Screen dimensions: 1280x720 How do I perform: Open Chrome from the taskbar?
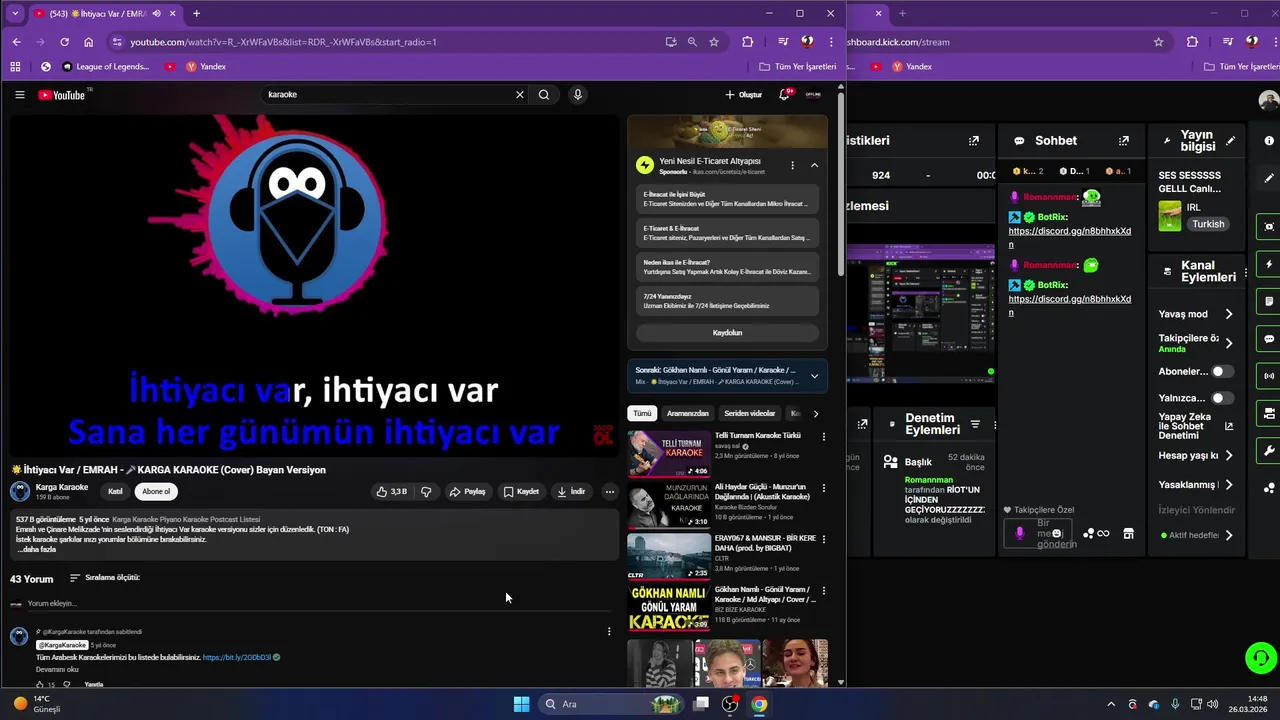(759, 704)
